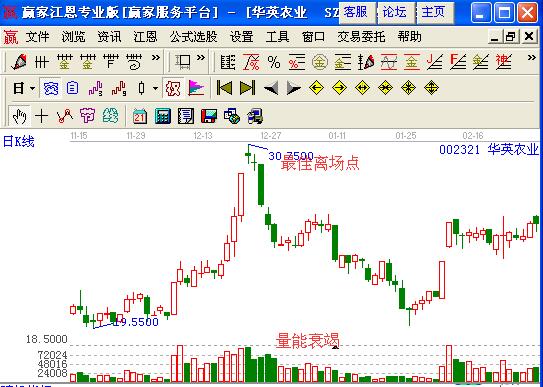543x387 pixels.
Task: Select the hand pan tool
Action: pos(19,116)
